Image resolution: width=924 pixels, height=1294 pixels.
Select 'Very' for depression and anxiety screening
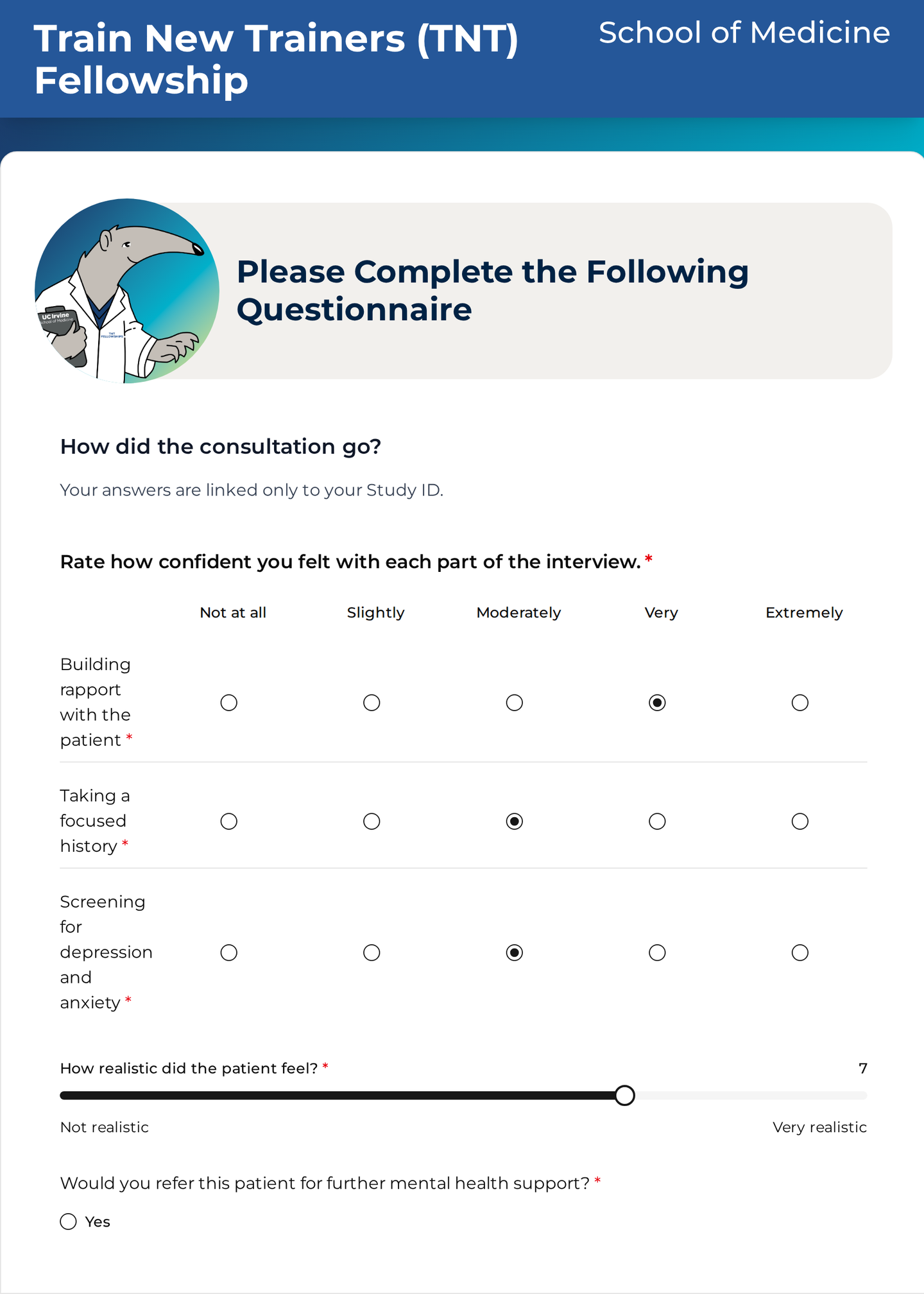point(657,953)
